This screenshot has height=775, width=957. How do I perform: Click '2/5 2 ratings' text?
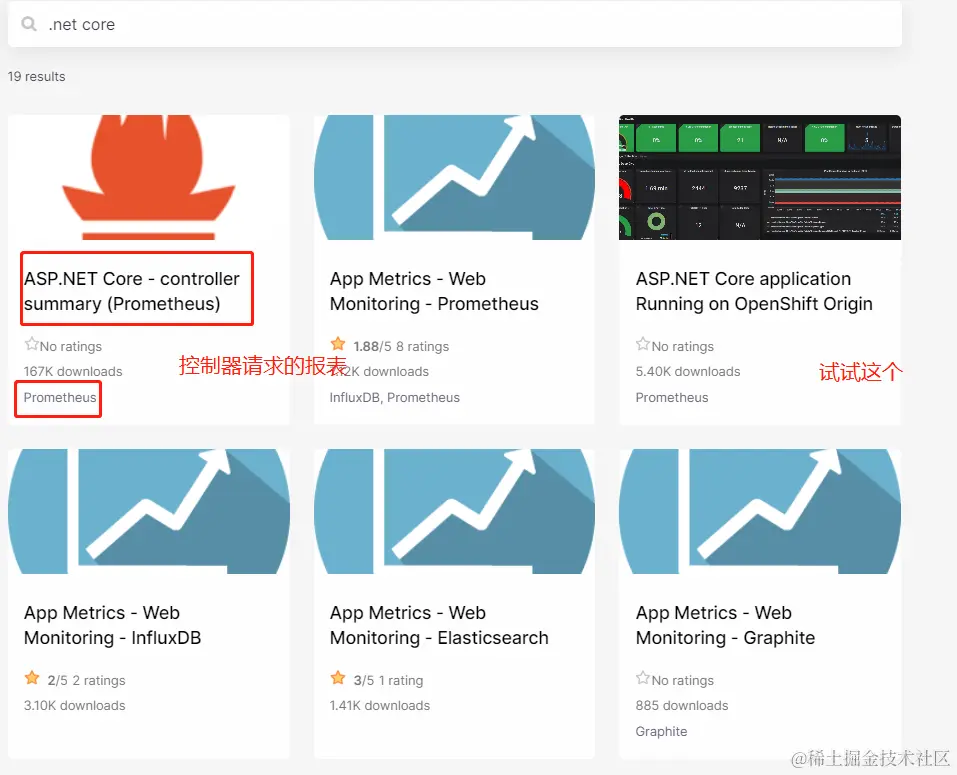86,680
